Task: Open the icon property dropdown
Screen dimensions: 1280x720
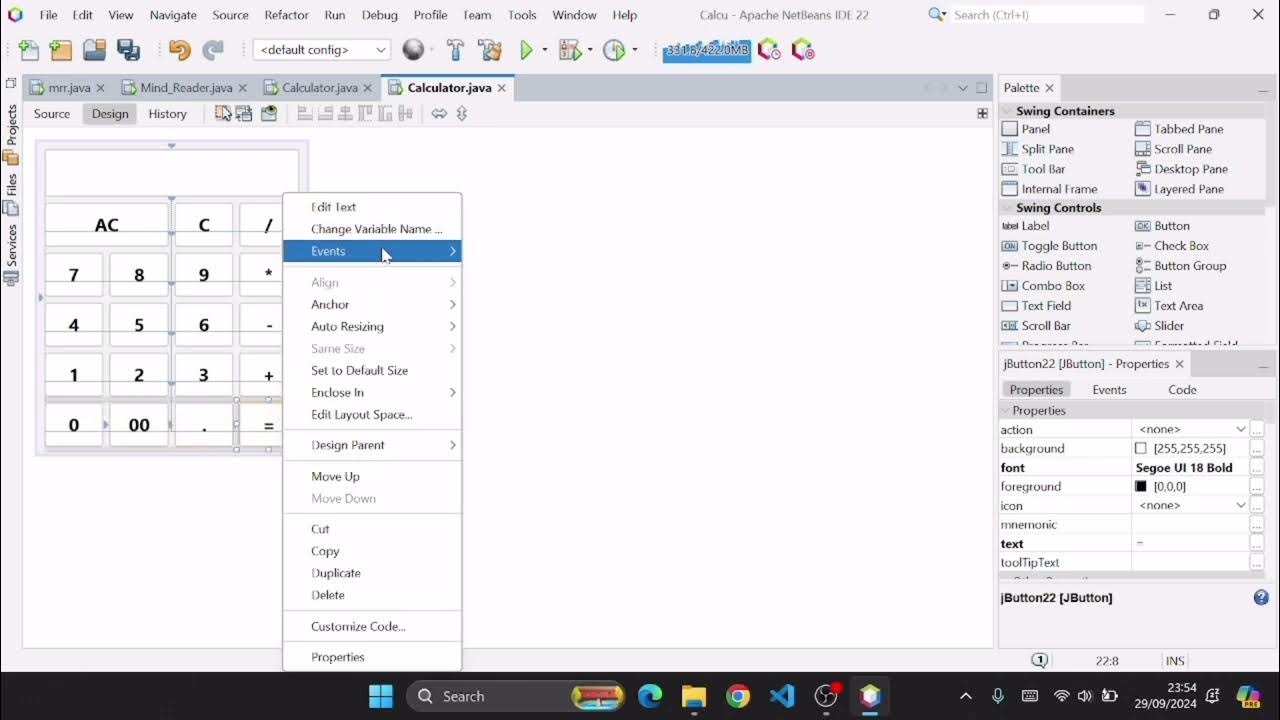Action: pyautogui.click(x=1241, y=505)
